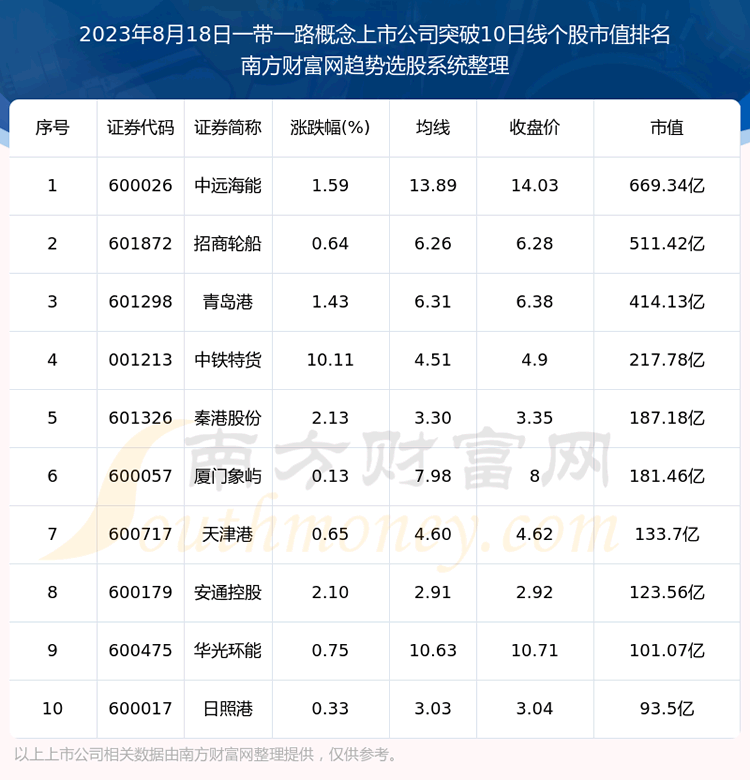Click the footer disclaimer text
Image resolution: width=750 pixels, height=780 pixels.
(x=206, y=755)
